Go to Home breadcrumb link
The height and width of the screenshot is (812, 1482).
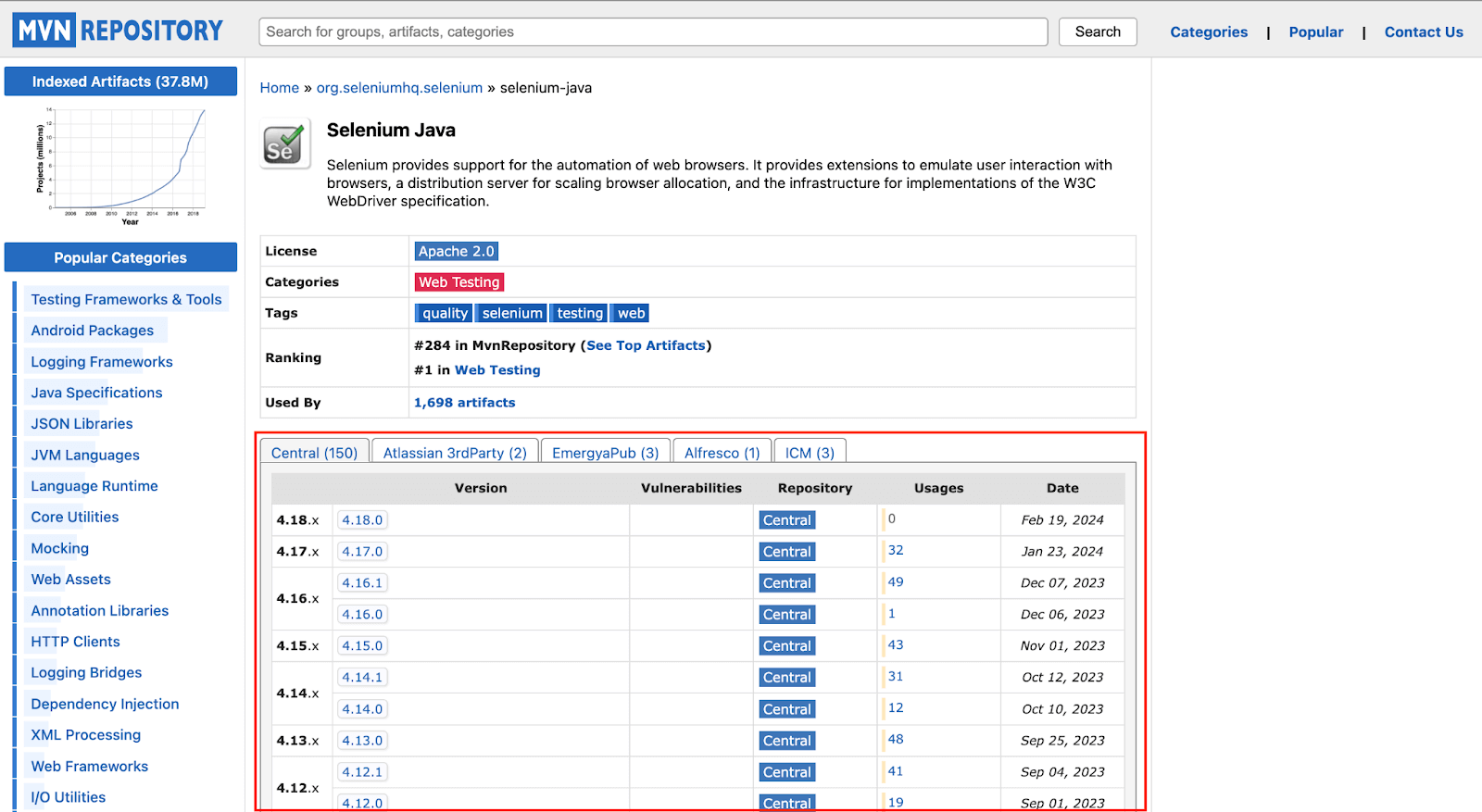pyautogui.click(x=280, y=88)
